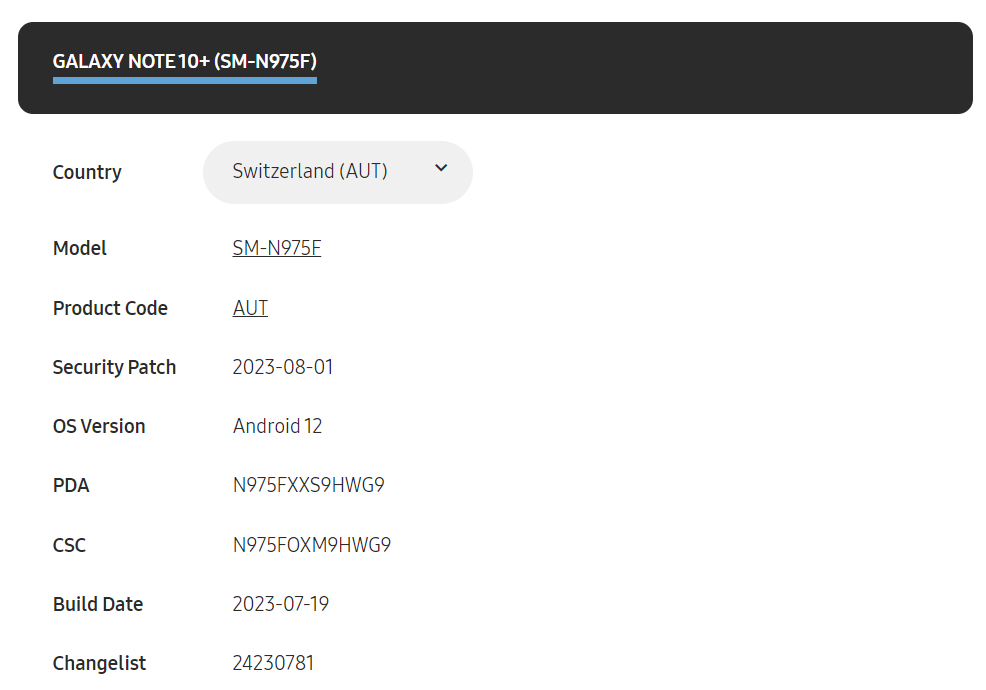Select PDA value N975FXXS9HWG9
Viewport: 986px width, 690px height.
(309, 485)
